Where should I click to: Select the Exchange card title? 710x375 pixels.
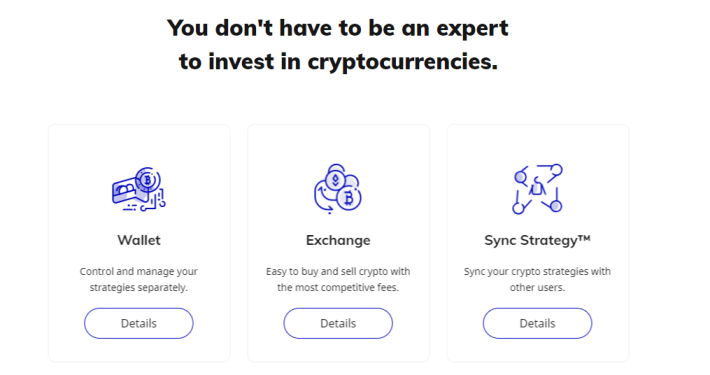[x=338, y=240]
